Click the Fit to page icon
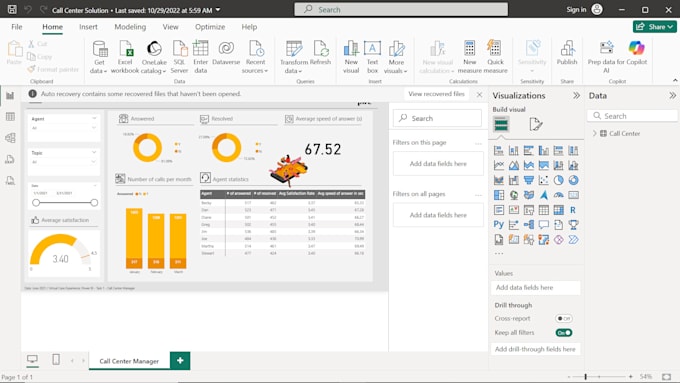This screenshot has width=680, height=383. click(x=667, y=376)
